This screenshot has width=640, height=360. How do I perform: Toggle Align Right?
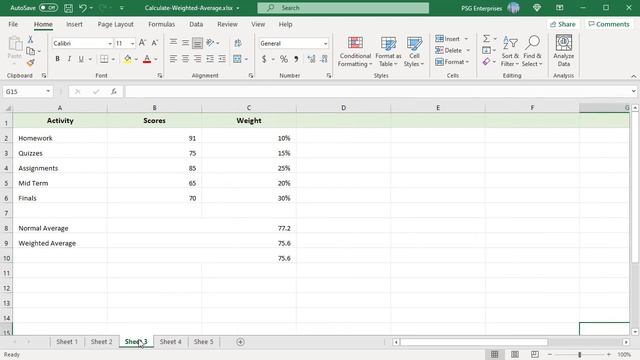(198, 59)
